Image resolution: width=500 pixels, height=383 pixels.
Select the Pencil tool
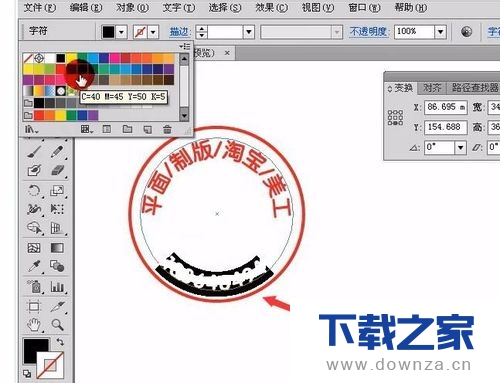tap(57, 152)
